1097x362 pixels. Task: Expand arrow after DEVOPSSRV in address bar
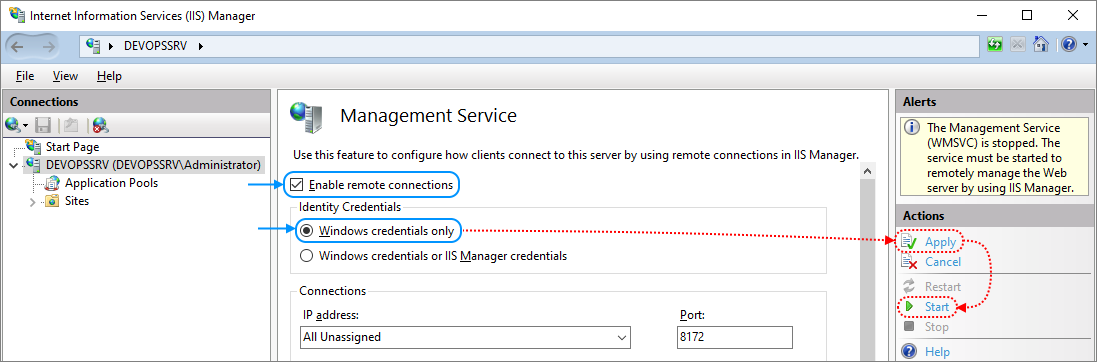tap(201, 46)
